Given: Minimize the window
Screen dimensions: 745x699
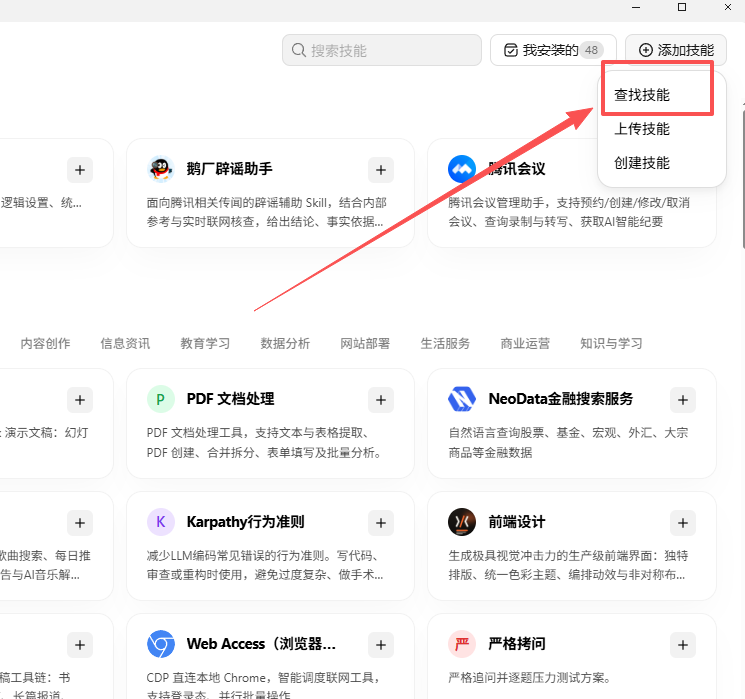Looking at the screenshot, I should (636, 7).
